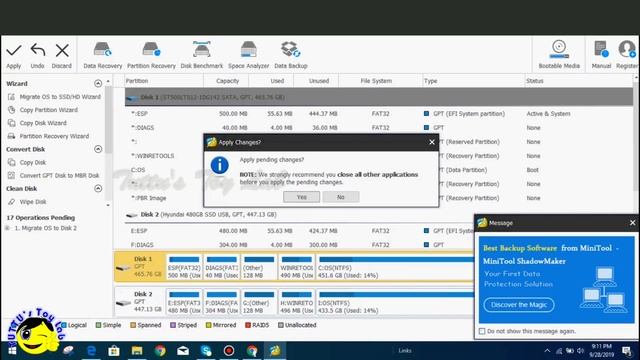This screenshot has width=640, height=360.
Task: Click the Mirrored legend swatch
Action: click(x=209, y=325)
